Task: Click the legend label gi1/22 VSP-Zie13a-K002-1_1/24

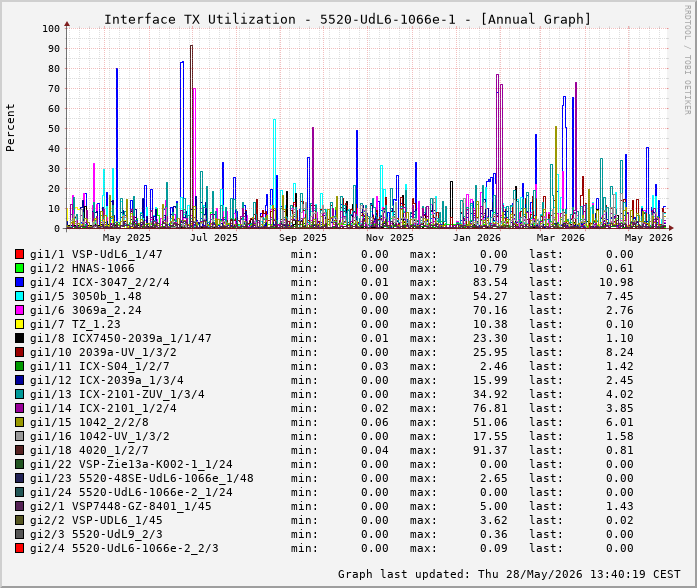Action: pyautogui.click(x=131, y=464)
